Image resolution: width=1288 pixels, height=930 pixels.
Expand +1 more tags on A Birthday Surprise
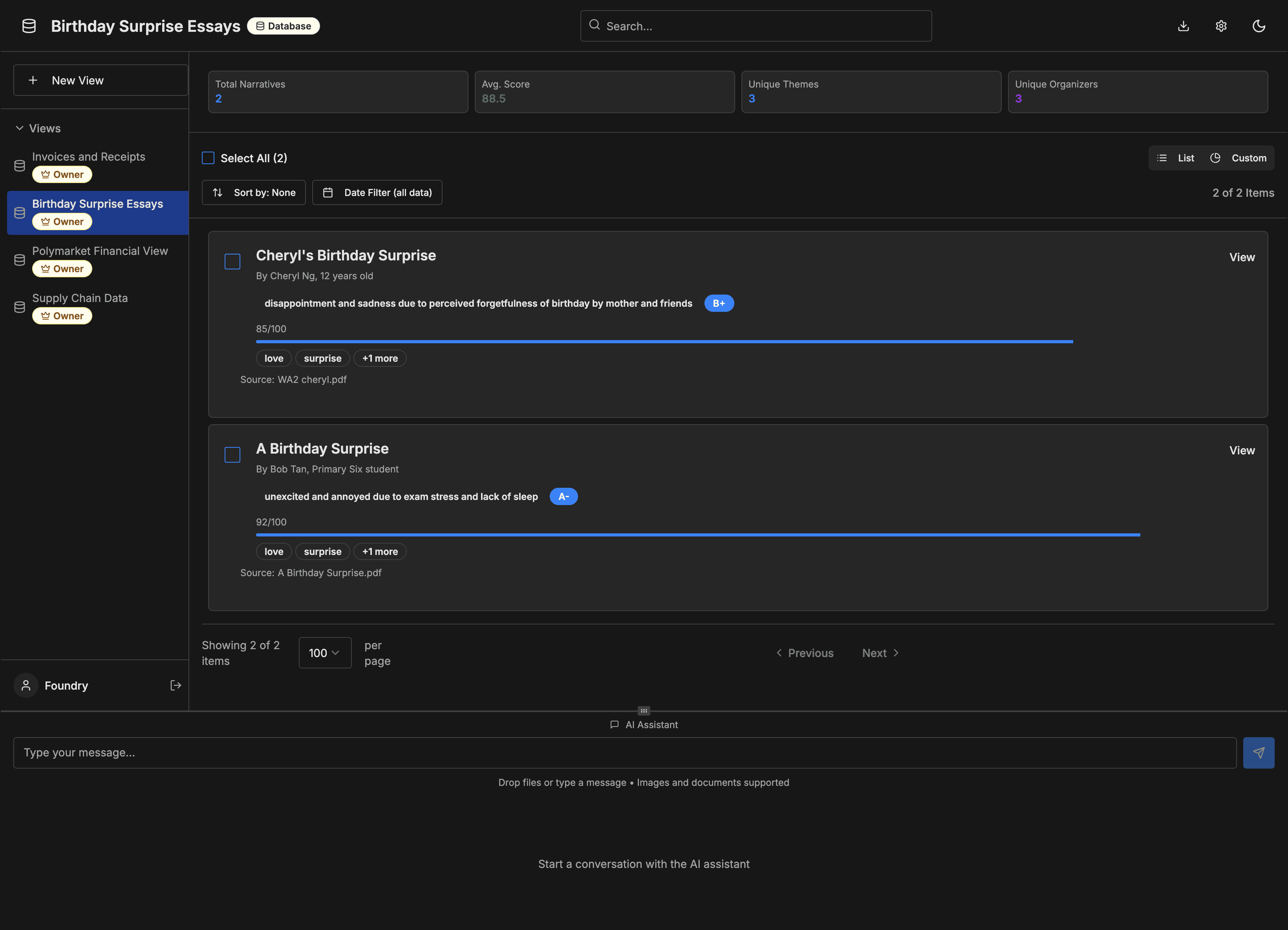(380, 552)
